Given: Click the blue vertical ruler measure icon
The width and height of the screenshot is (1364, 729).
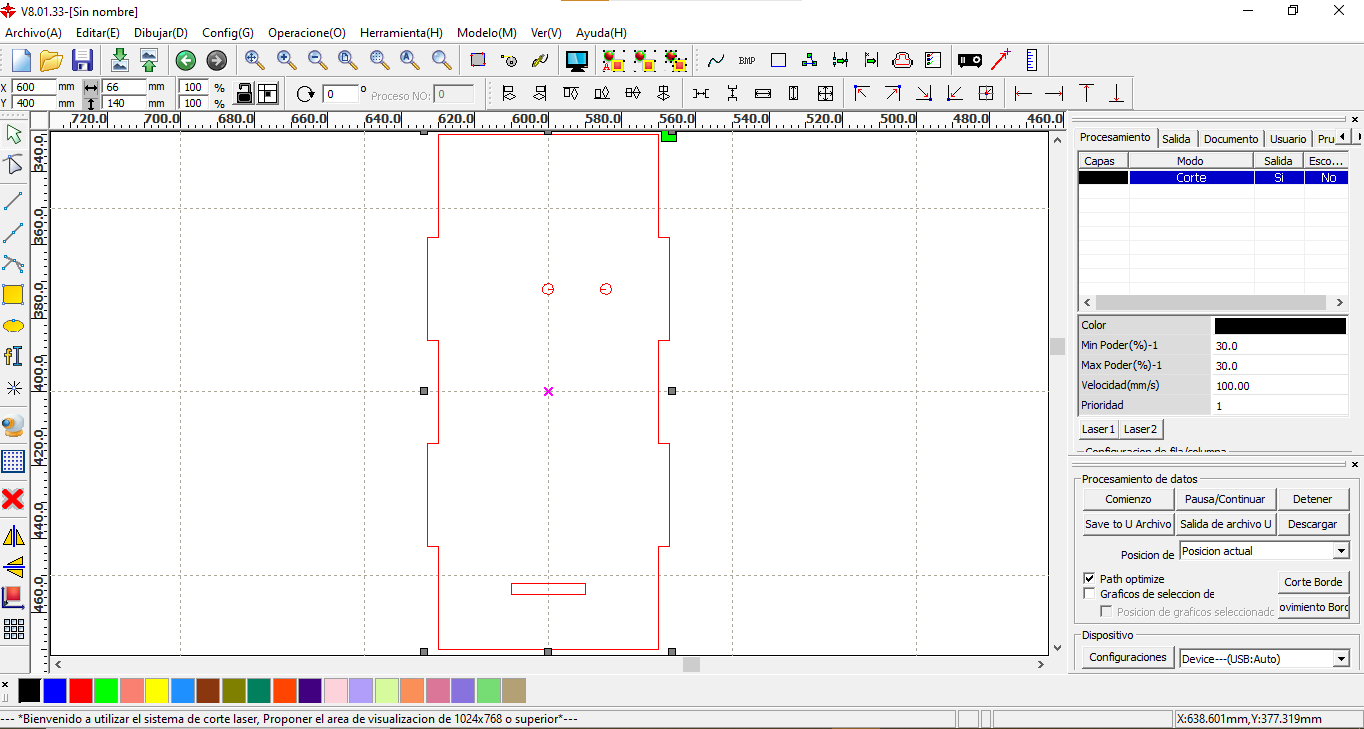Looking at the screenshot, I should tap(1032, 60).
